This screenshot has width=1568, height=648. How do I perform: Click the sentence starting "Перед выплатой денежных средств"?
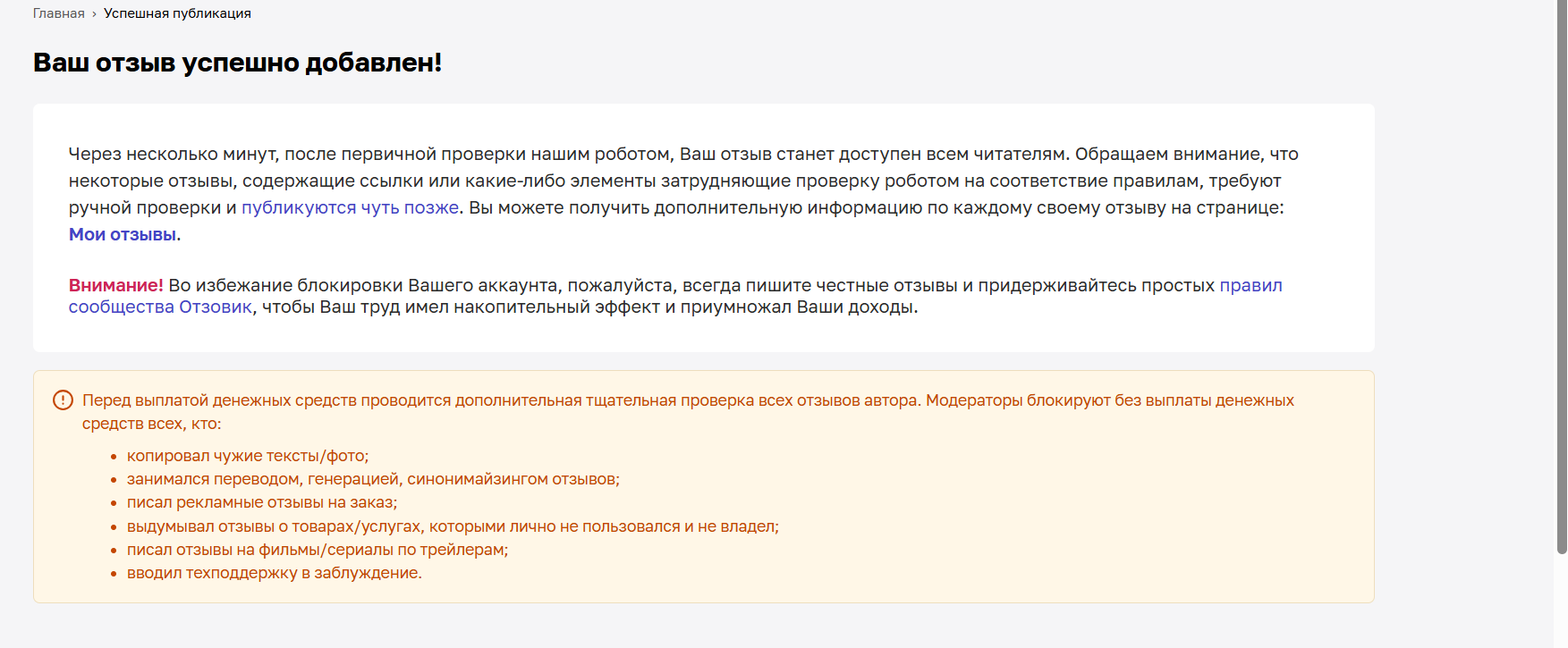click(x=688, y=412)
